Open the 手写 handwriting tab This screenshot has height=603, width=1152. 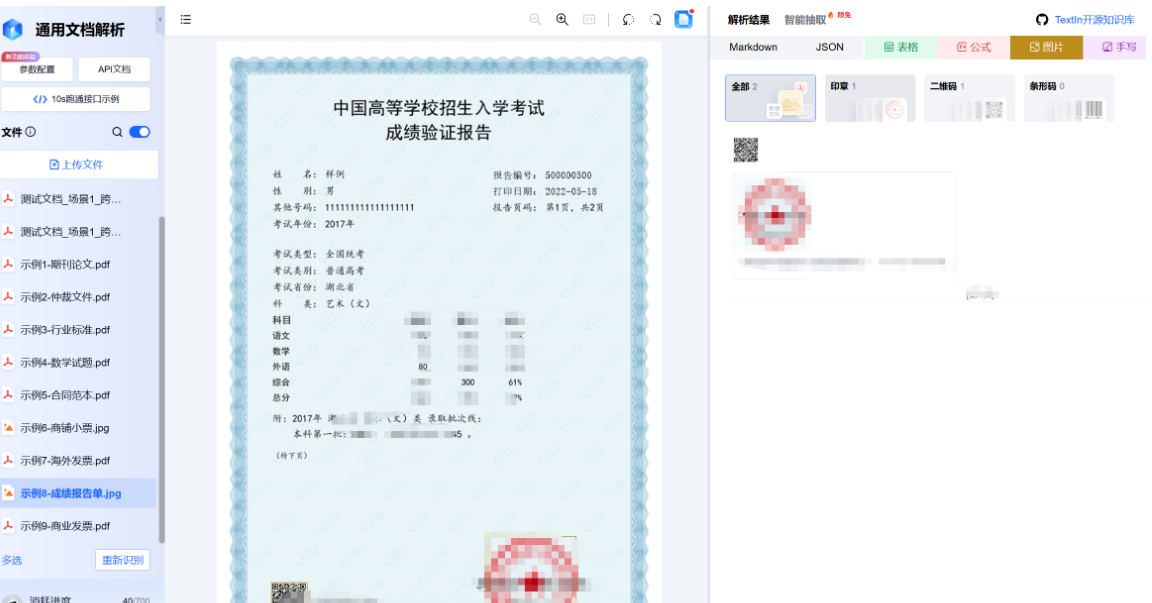pyautogui.click(x=1117, y=47)
